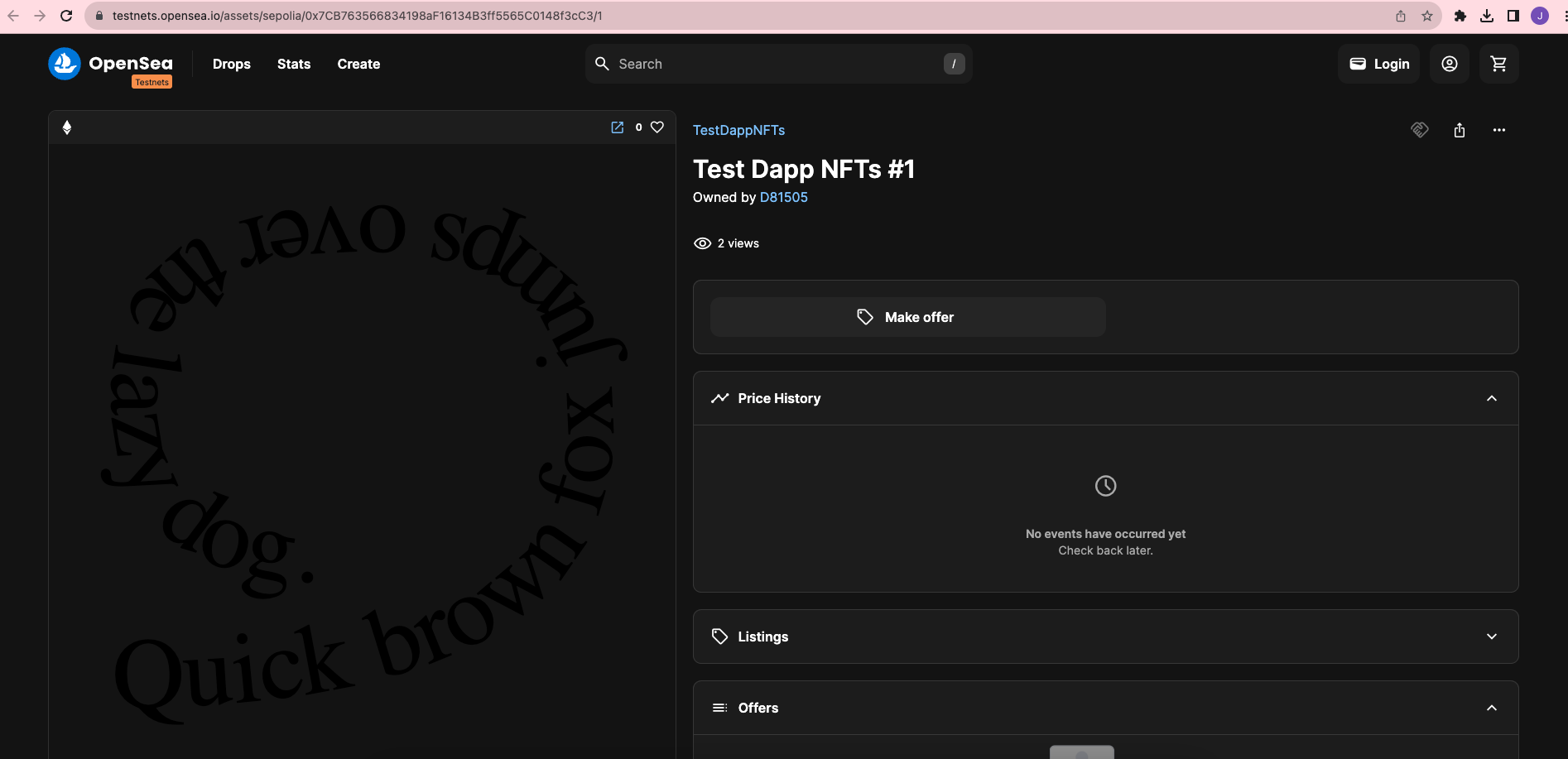
Task: Click the 'Test Dapp NFTs #1' title
Action: (x=804, y=169)
